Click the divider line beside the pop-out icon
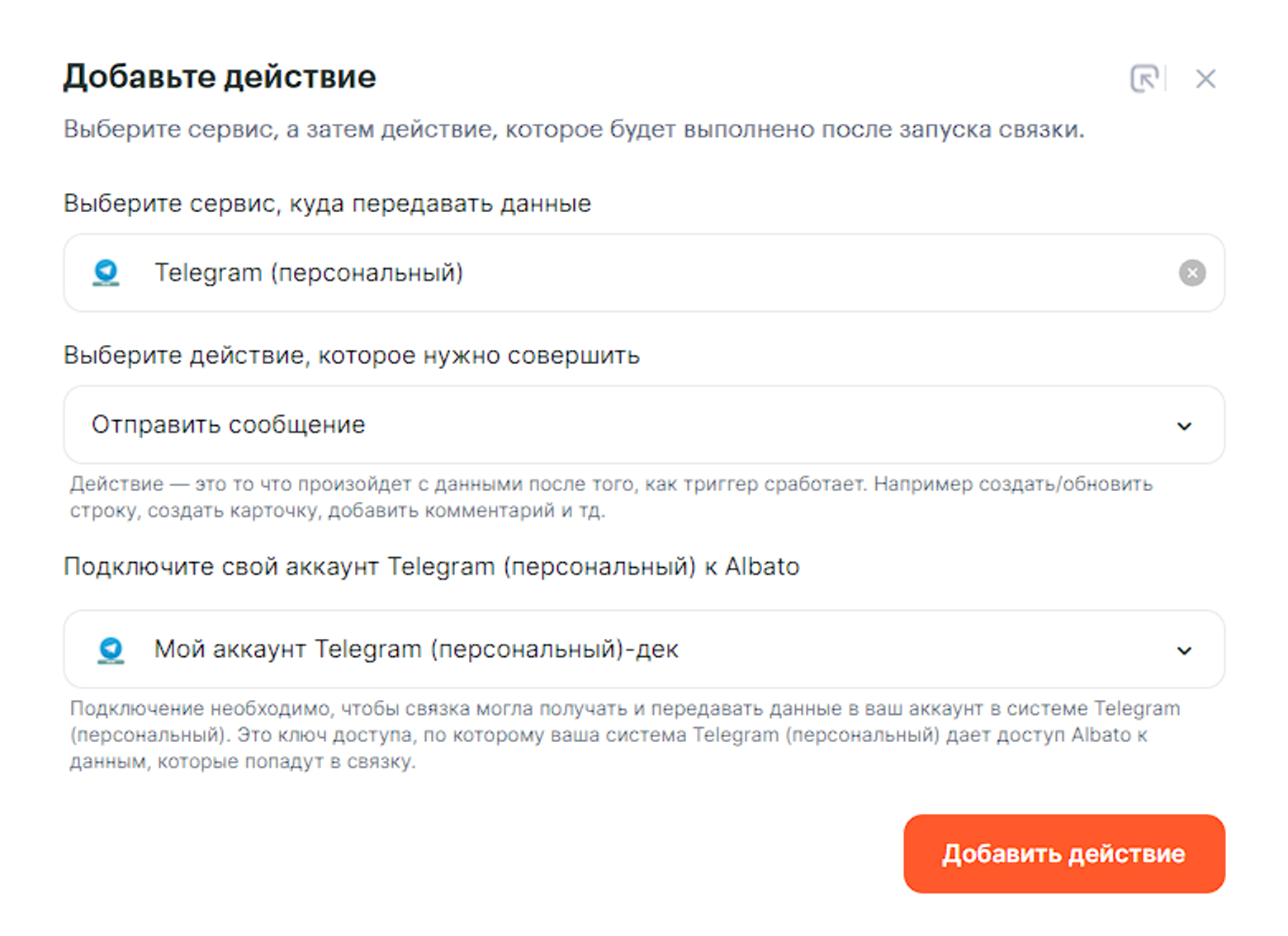 click(1166, 78)
